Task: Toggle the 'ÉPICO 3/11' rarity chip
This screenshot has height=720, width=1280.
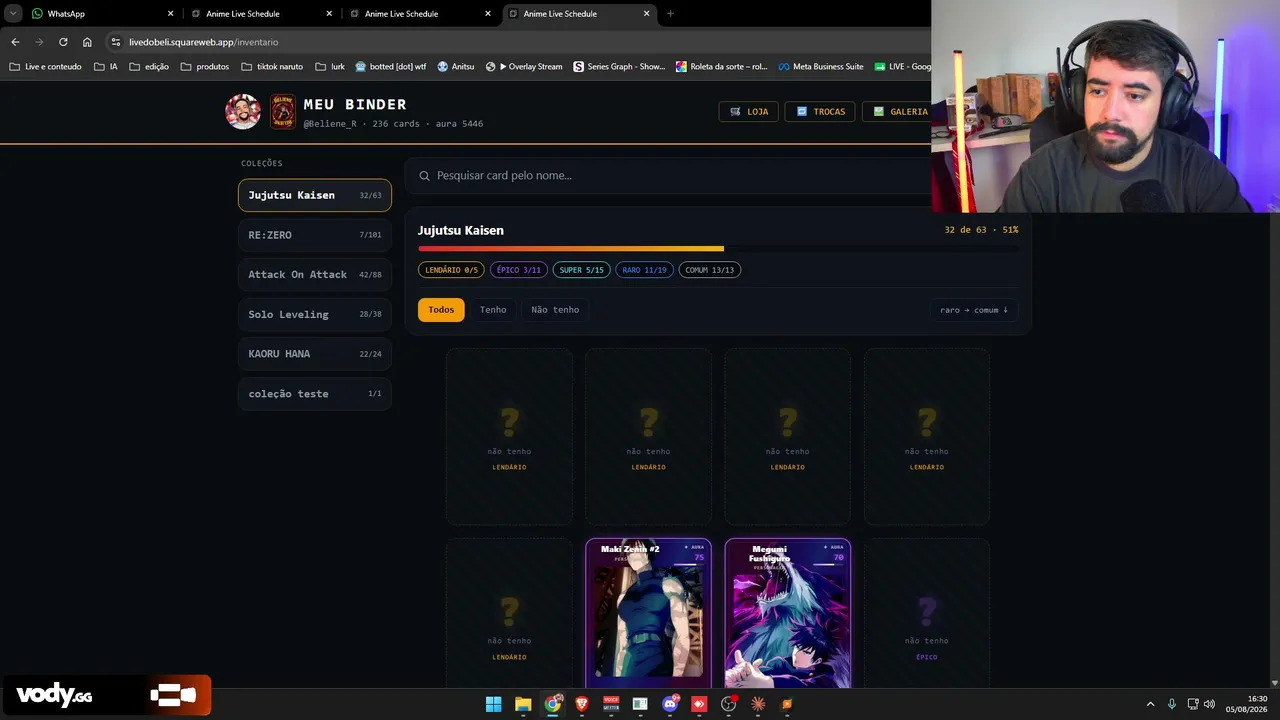Action: [x=519, y=270]
